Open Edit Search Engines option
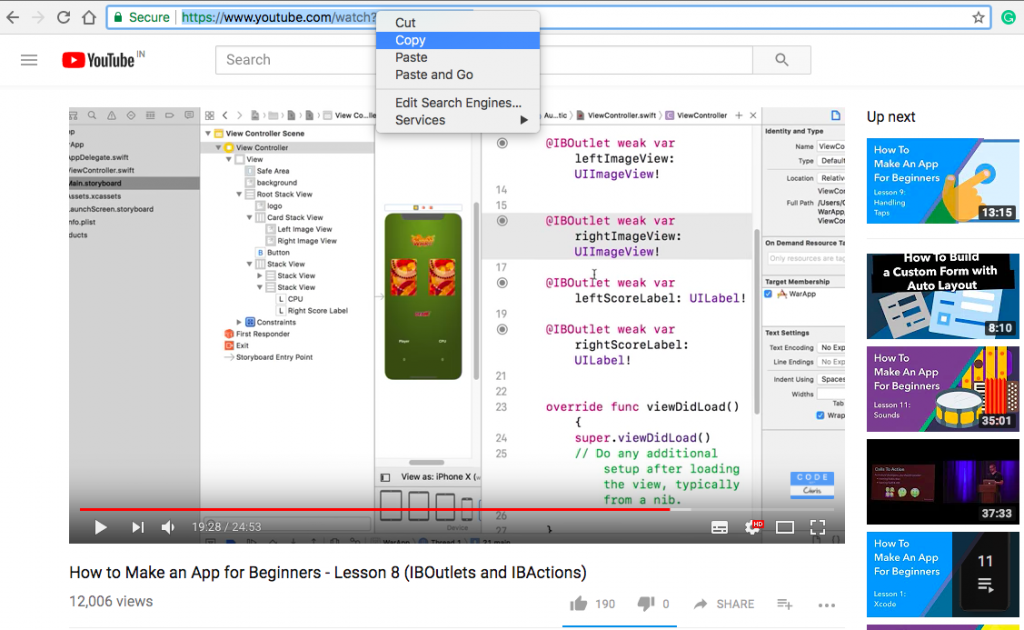This screenshot has height=630, width=1024. click(x=458, y=102)
